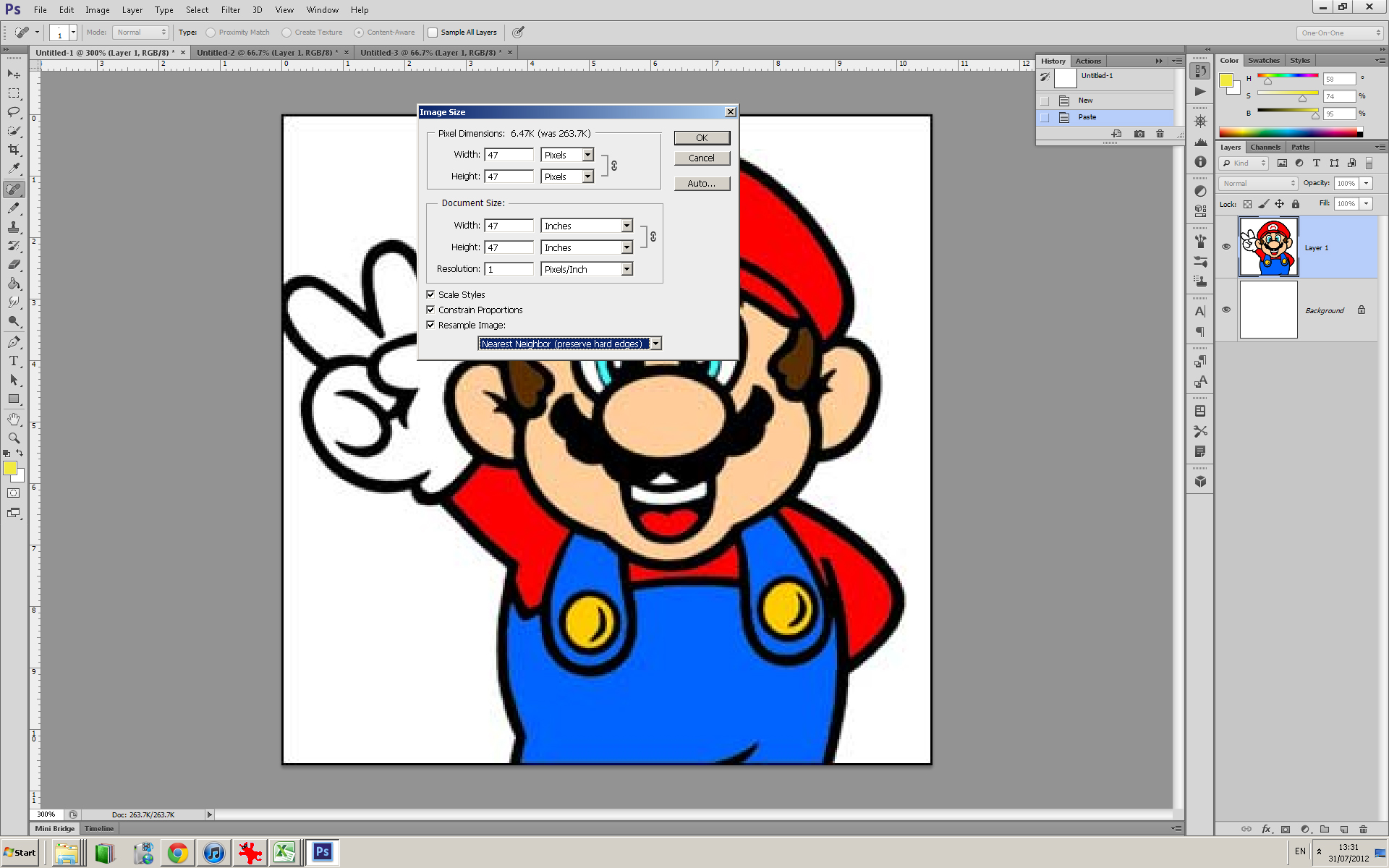The image size is (1389, 868).
Task: Click OK in Image Size dialog
Action: coord(702,137)
